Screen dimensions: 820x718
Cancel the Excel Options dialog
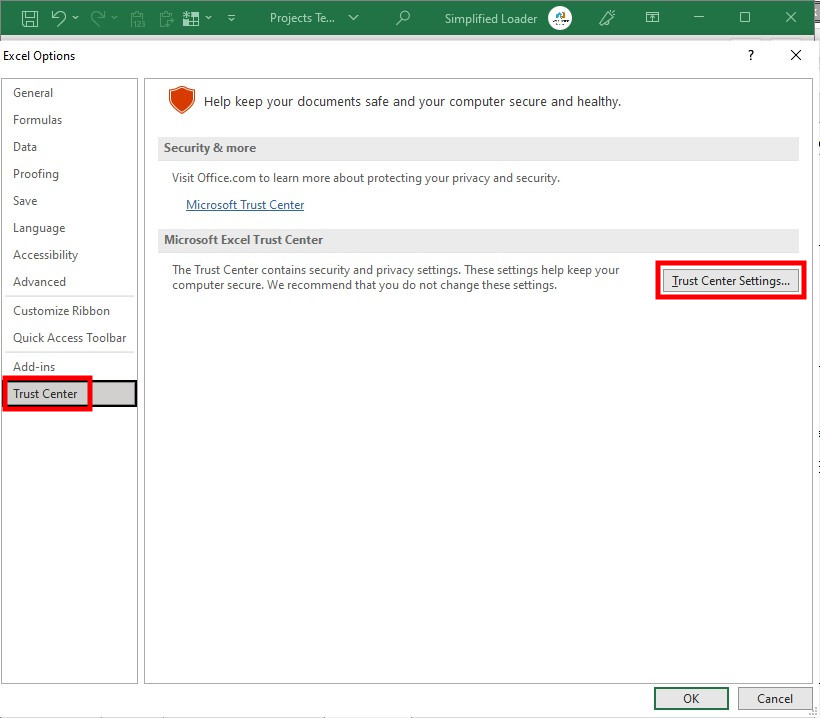coord(775,698)
